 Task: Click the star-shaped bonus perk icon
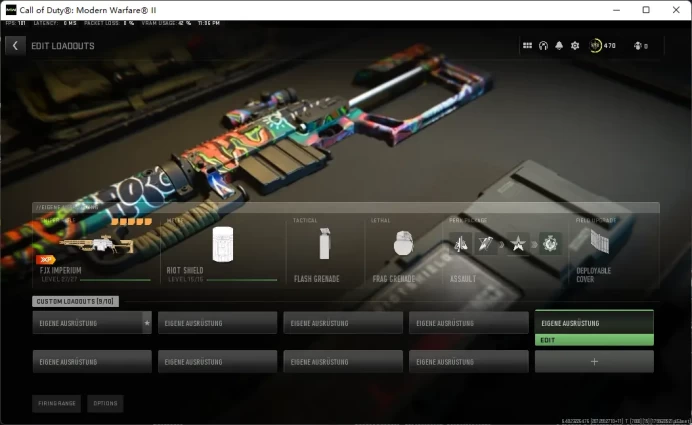click(518, 243)
